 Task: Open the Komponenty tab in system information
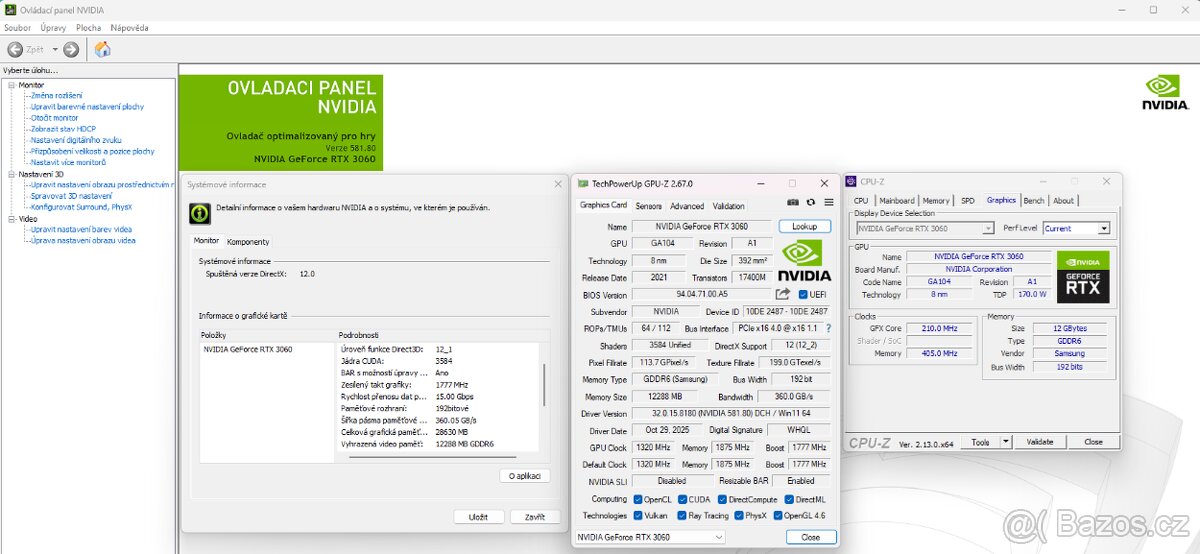(x=248, y=242)
